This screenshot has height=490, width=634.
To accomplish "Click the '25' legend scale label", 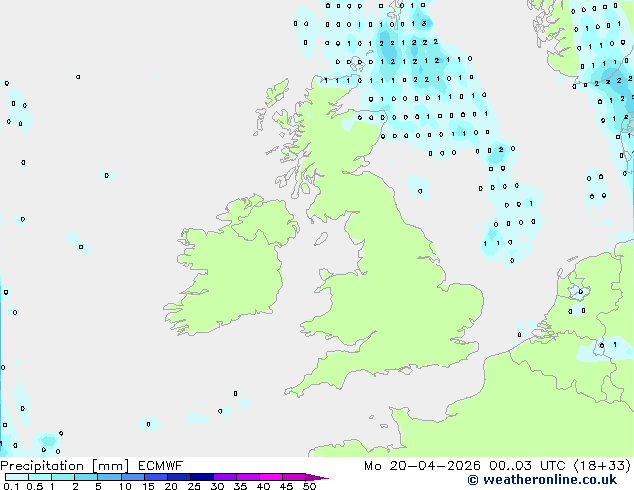I will click(194, 486).
